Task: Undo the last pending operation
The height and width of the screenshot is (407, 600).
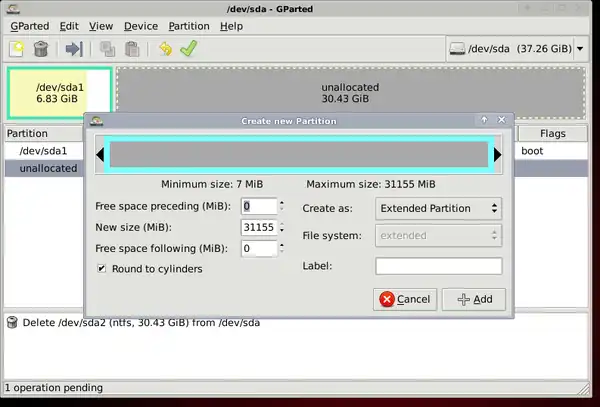Action: tap(164, 48)
